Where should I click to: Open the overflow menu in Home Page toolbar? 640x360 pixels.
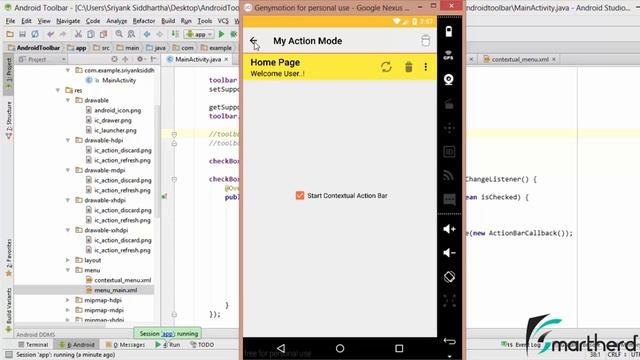pos(426,67)
